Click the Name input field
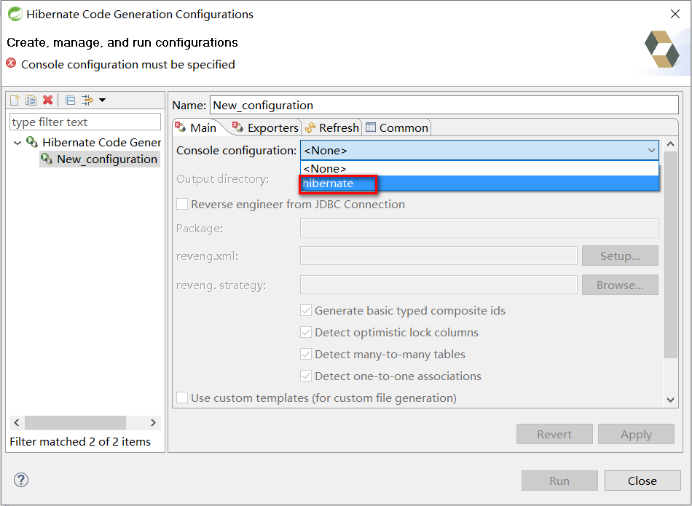 click(x=444, y=105)
